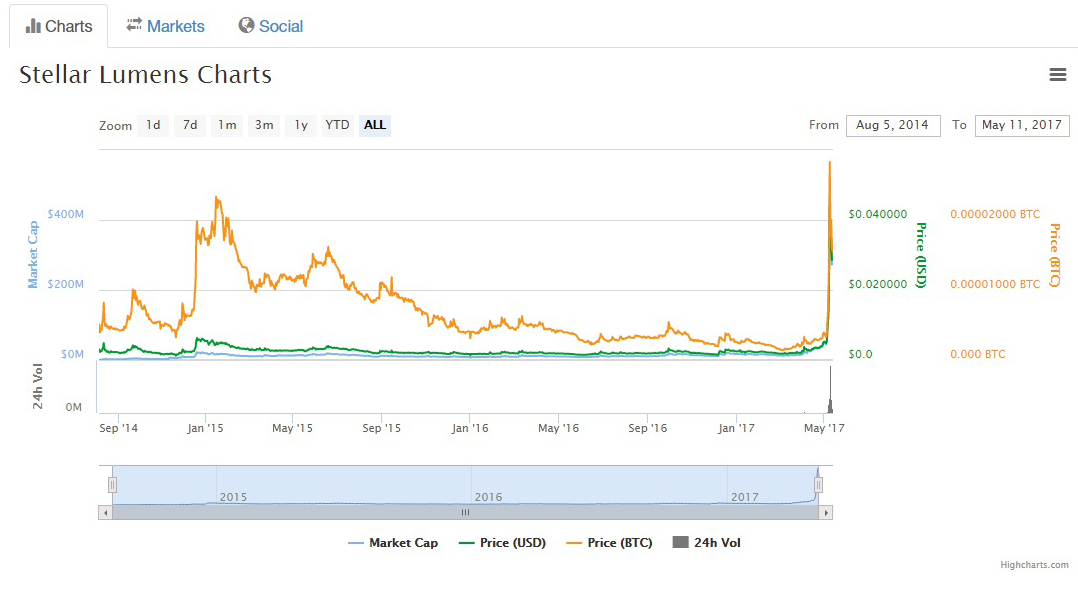Click the globe icon beside Social
This screenshot has height=591, width=1078.
(246, 25)
